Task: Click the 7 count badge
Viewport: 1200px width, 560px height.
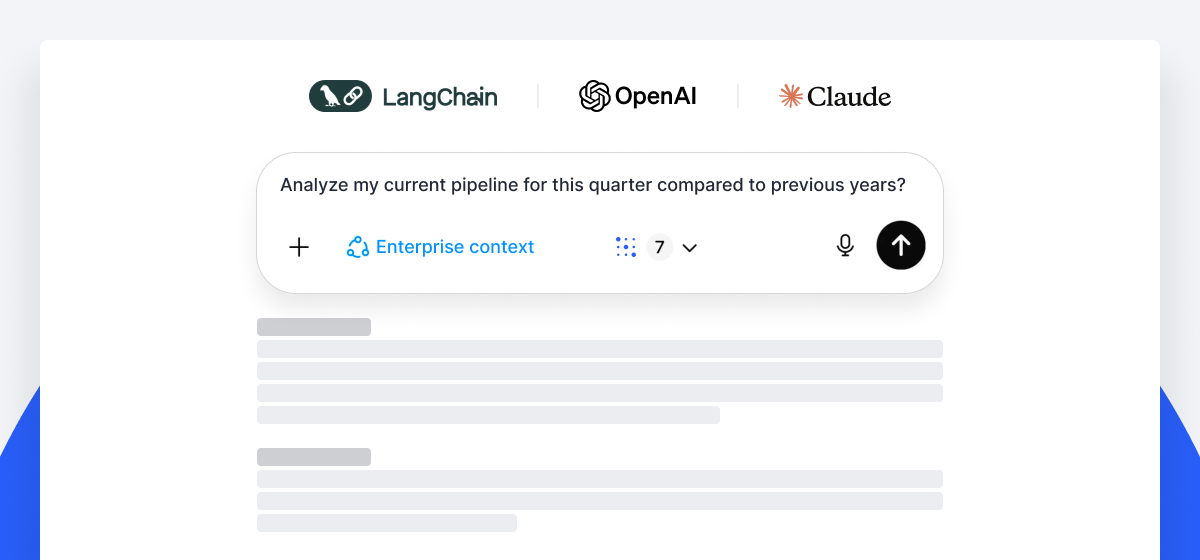Action: (659, 247)
